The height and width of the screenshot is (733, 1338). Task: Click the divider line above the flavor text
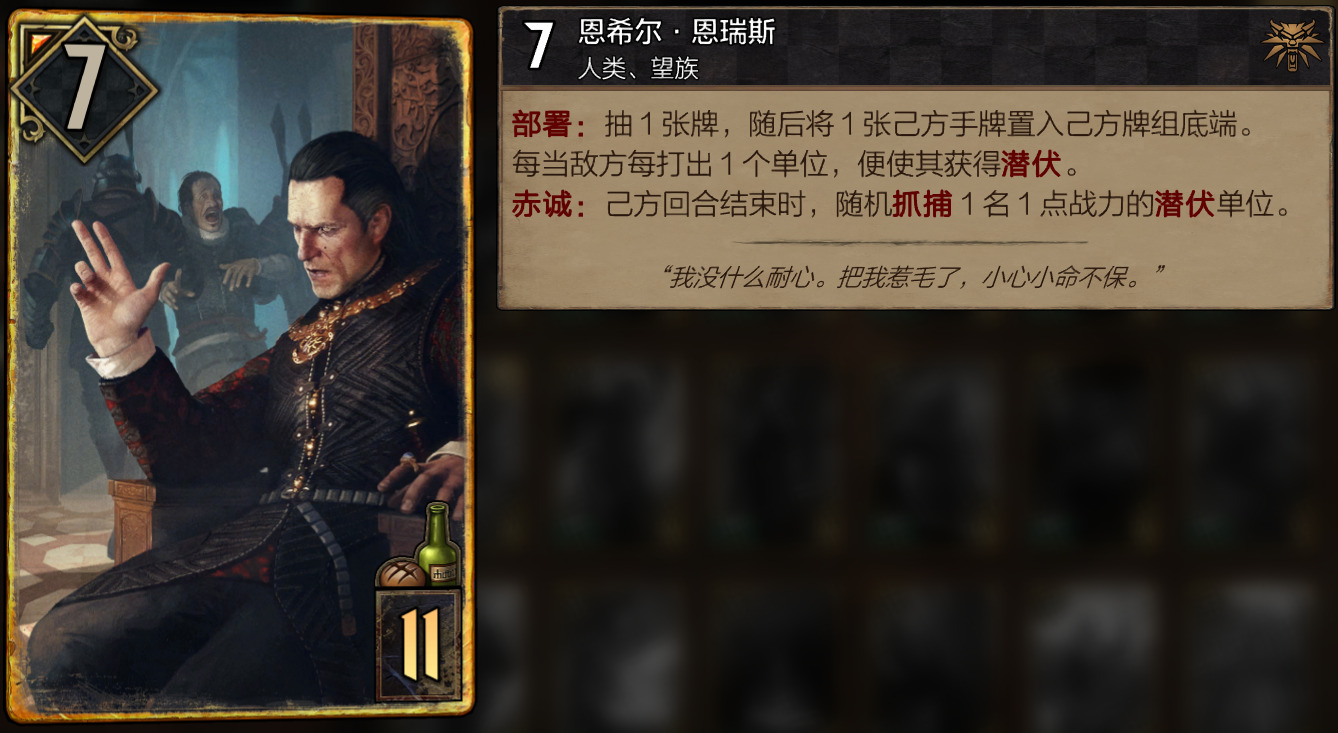coord(911,242)
